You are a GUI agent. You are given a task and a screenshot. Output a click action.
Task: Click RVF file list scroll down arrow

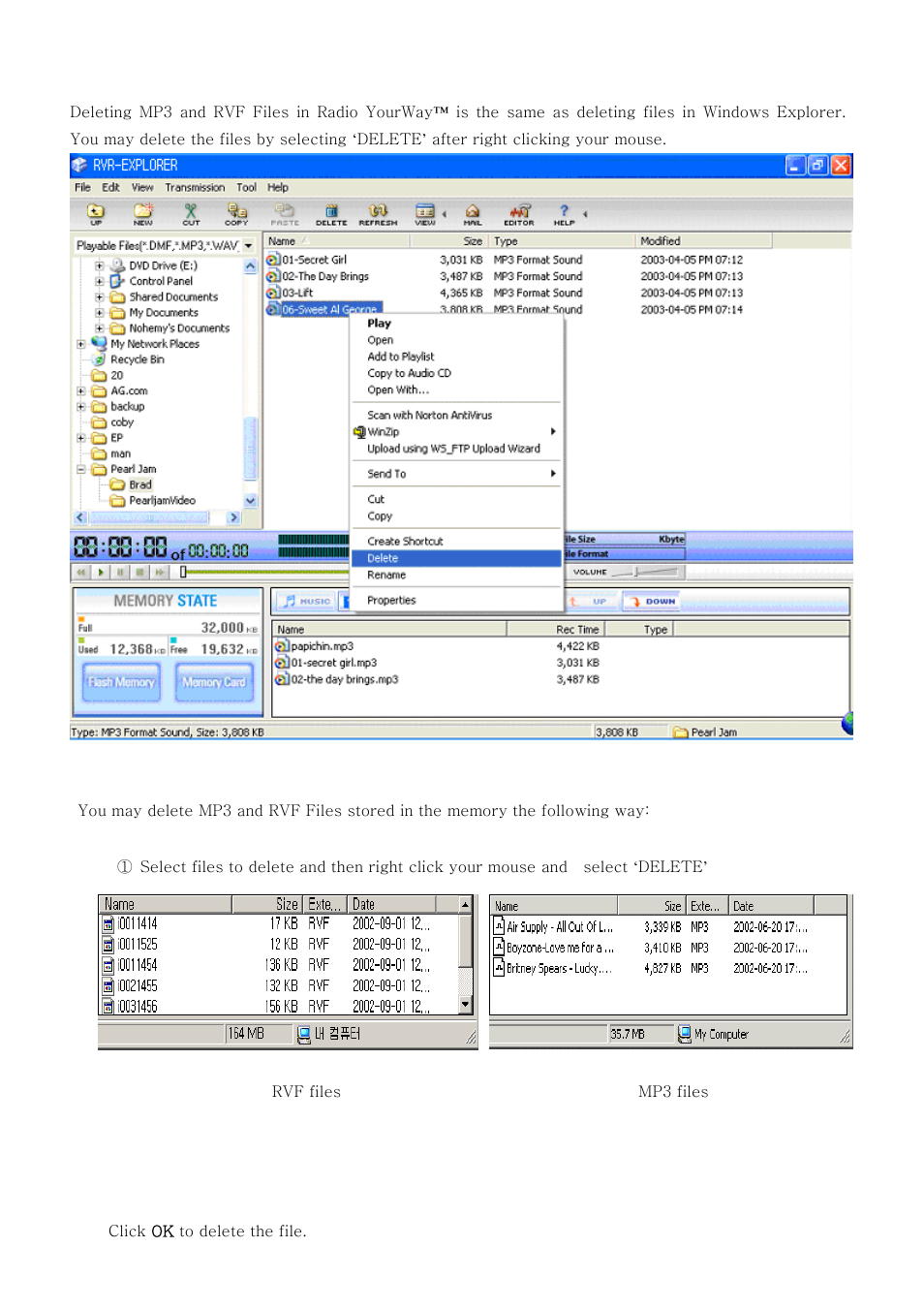(466, 1005)
